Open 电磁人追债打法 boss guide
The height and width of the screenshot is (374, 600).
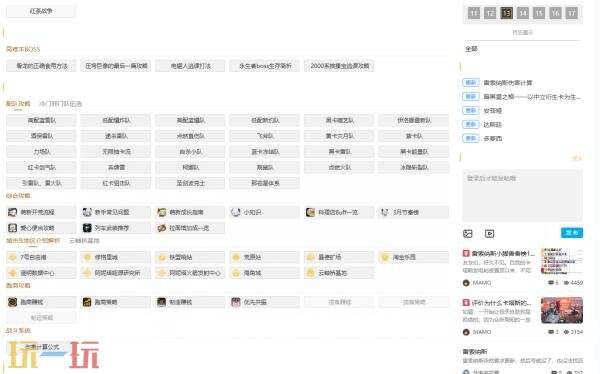coord(191,66)
